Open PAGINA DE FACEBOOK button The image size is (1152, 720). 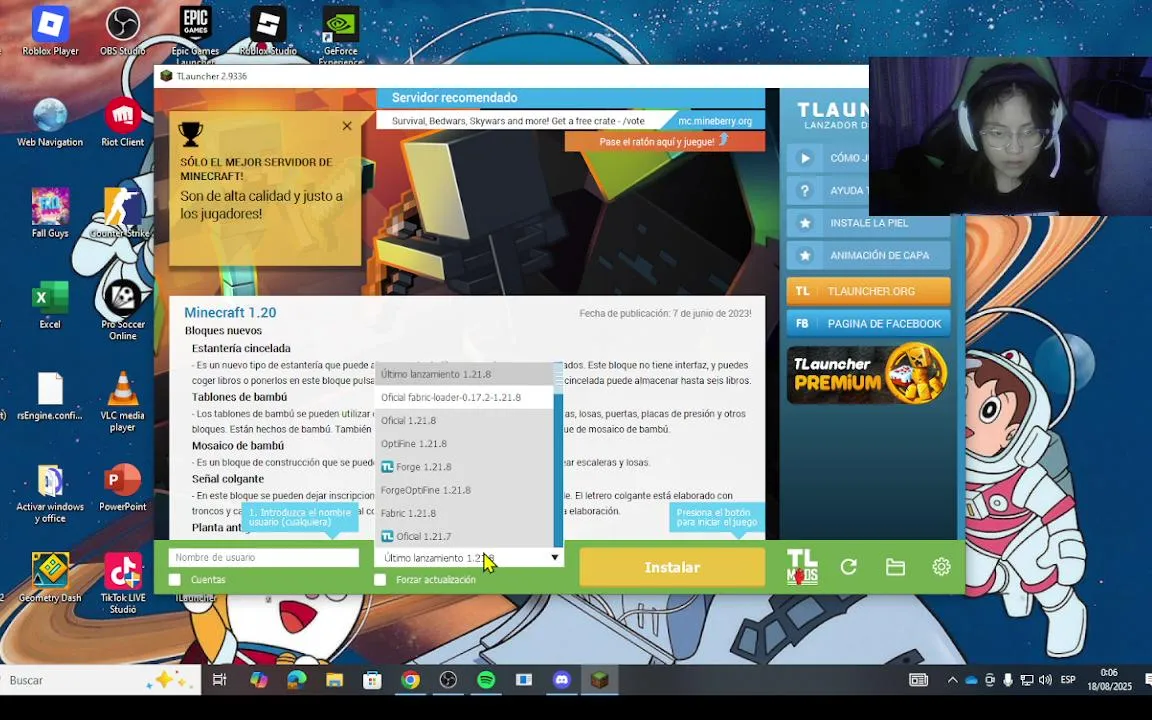point(868,323)
